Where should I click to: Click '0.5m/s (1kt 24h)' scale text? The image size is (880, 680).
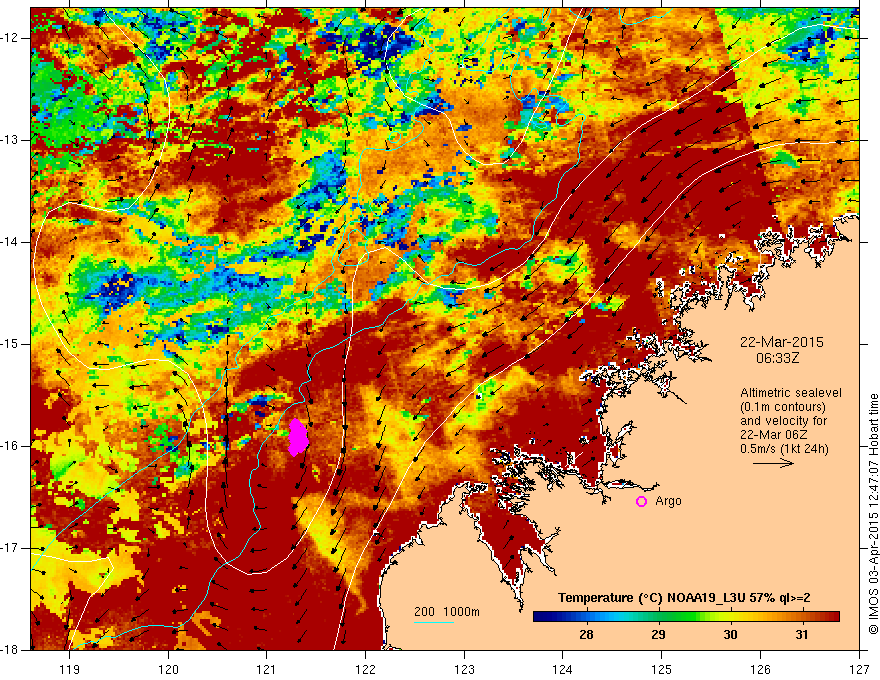pyautogui.click(x=784, y=449)
